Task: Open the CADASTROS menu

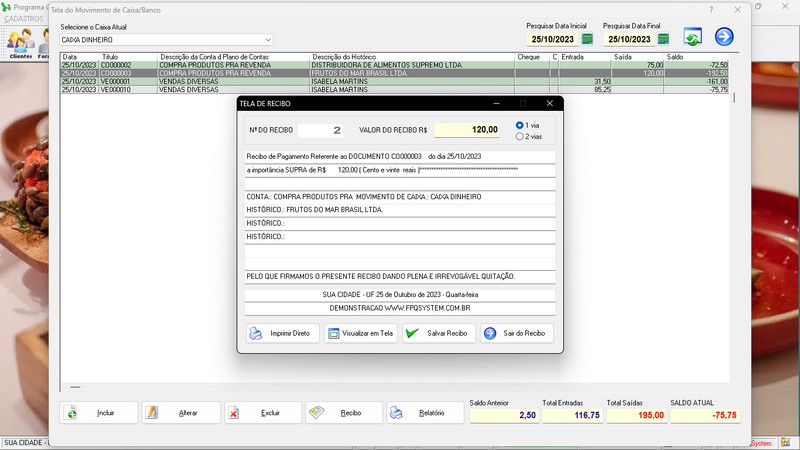Action: [24, 19]
